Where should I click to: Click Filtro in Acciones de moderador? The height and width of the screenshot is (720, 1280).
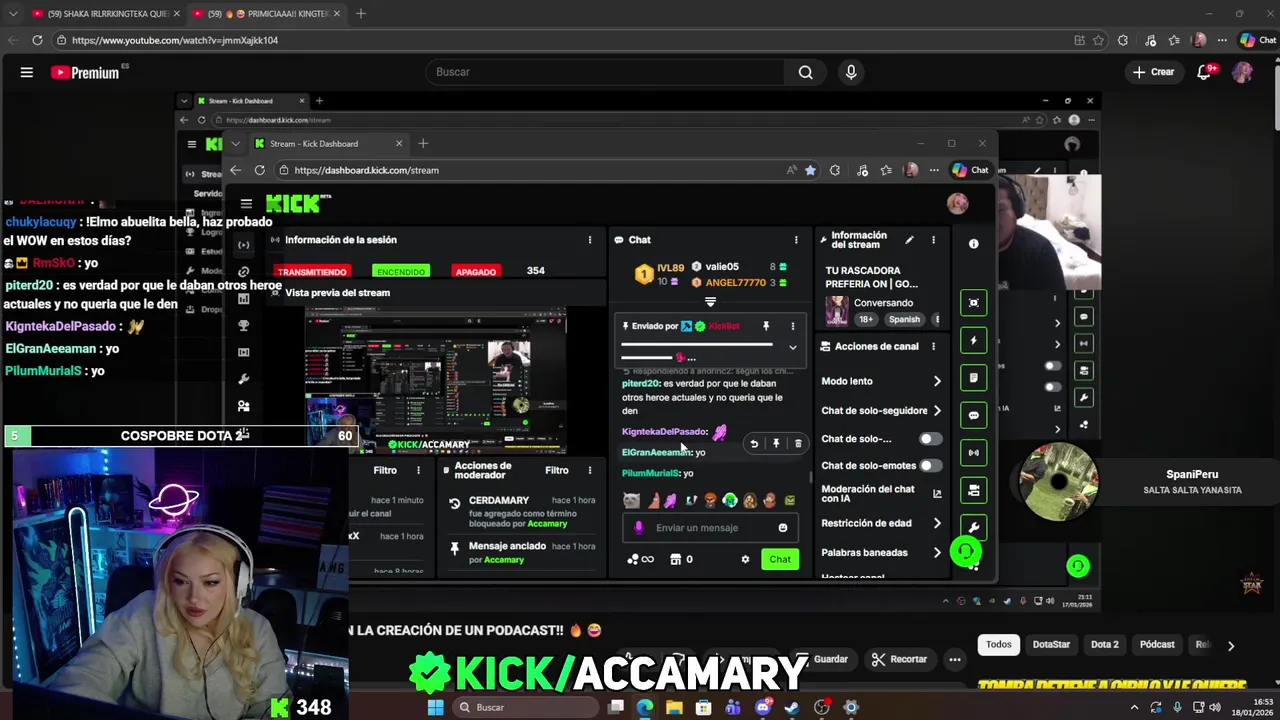[x=557, y=470]
